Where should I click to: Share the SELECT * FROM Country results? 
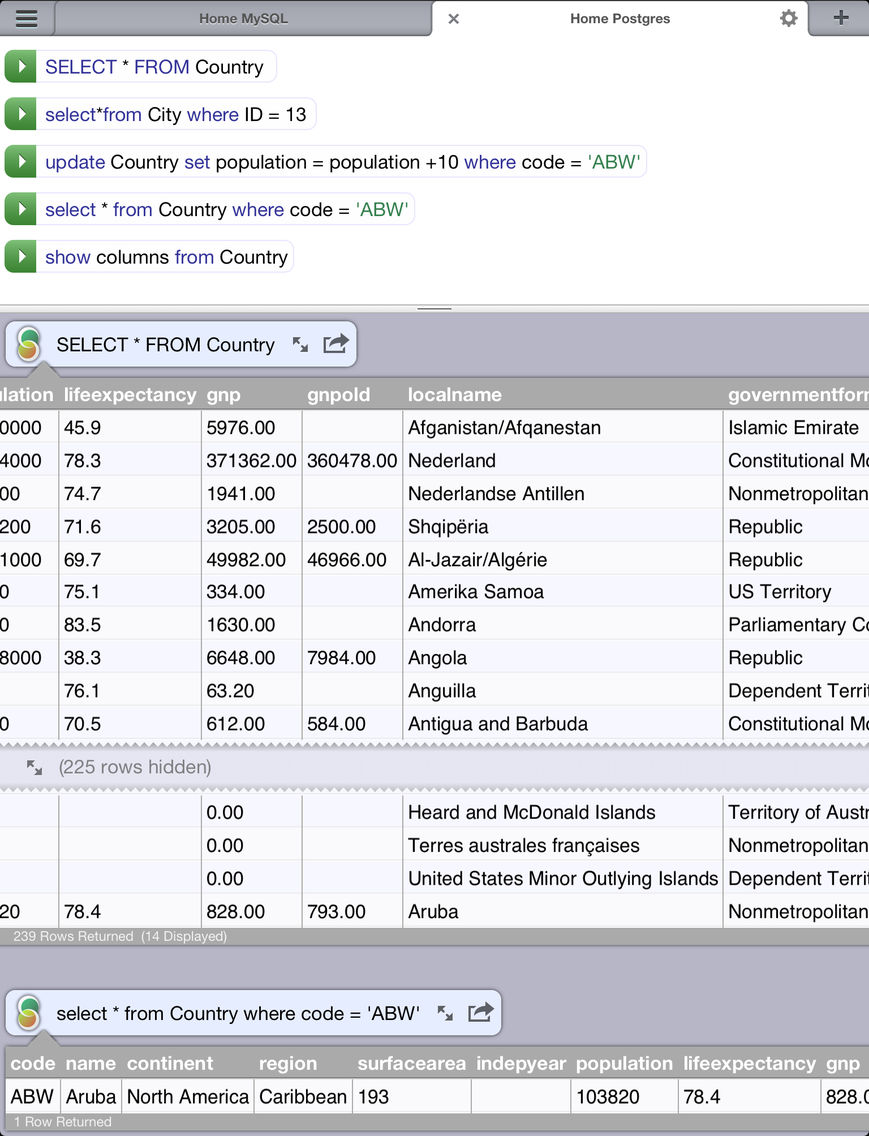336,343
